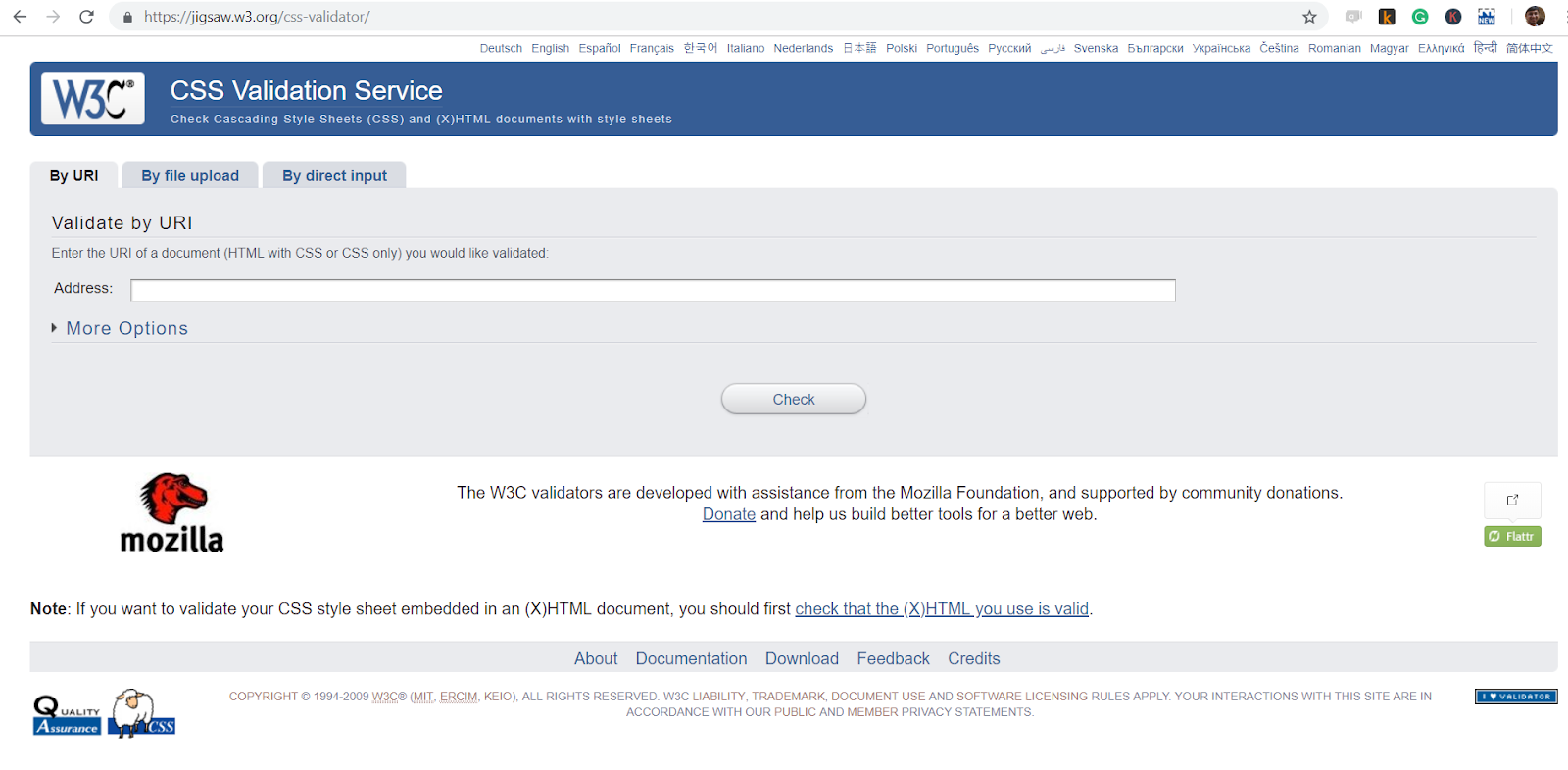This screenshot has width=1568, height=770.
Task: Click the Check button
Action: coord(794,400)
